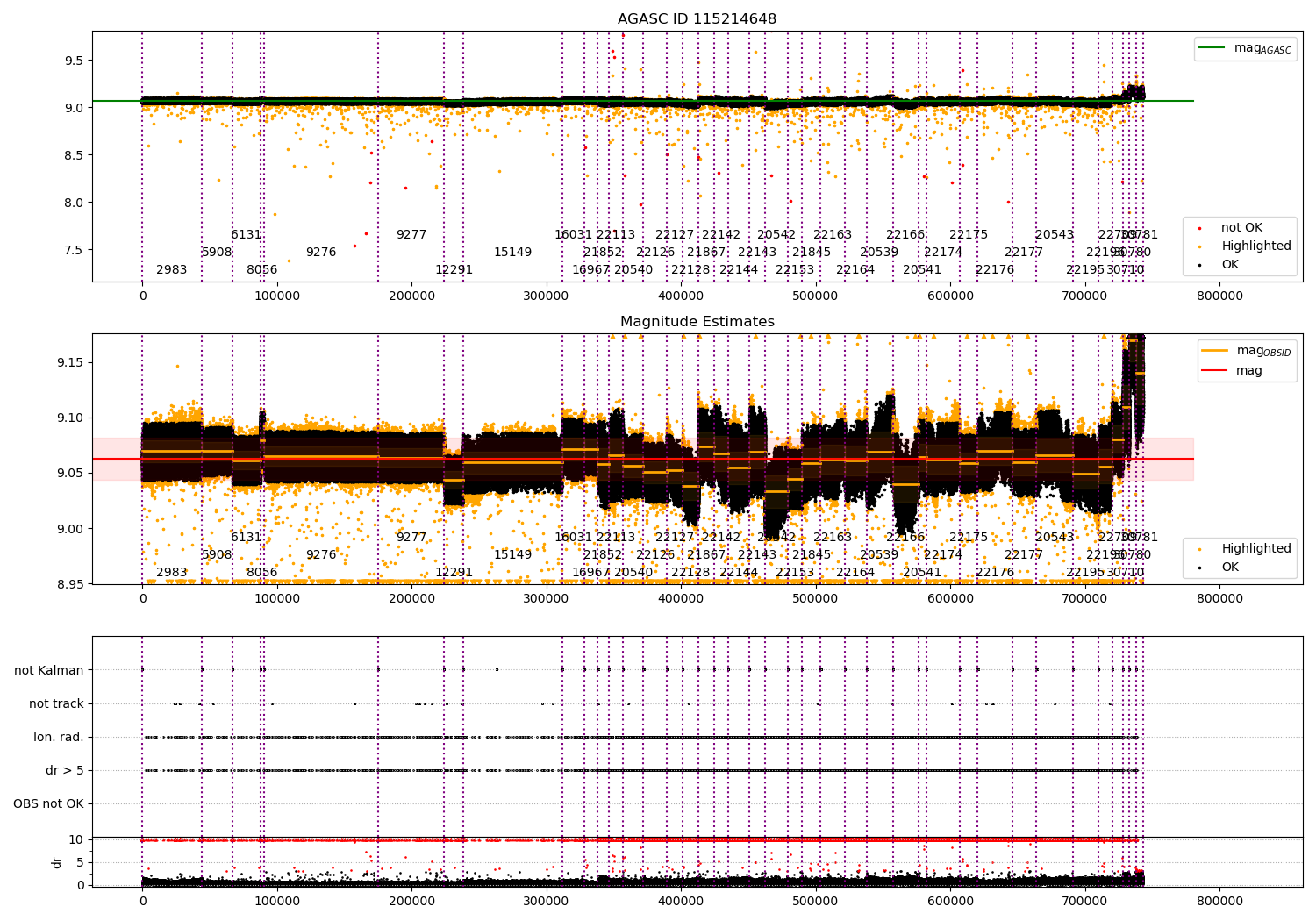
Task: Click the "dr > 5" axis label
Action: (x=65, y=771)
